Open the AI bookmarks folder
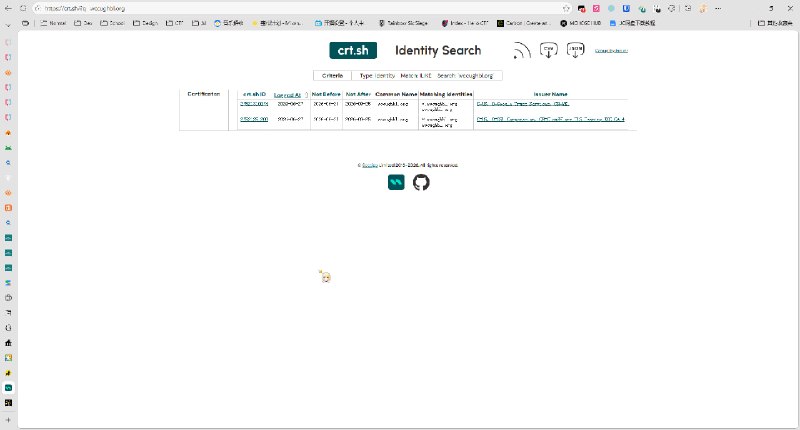 [199, 23]
